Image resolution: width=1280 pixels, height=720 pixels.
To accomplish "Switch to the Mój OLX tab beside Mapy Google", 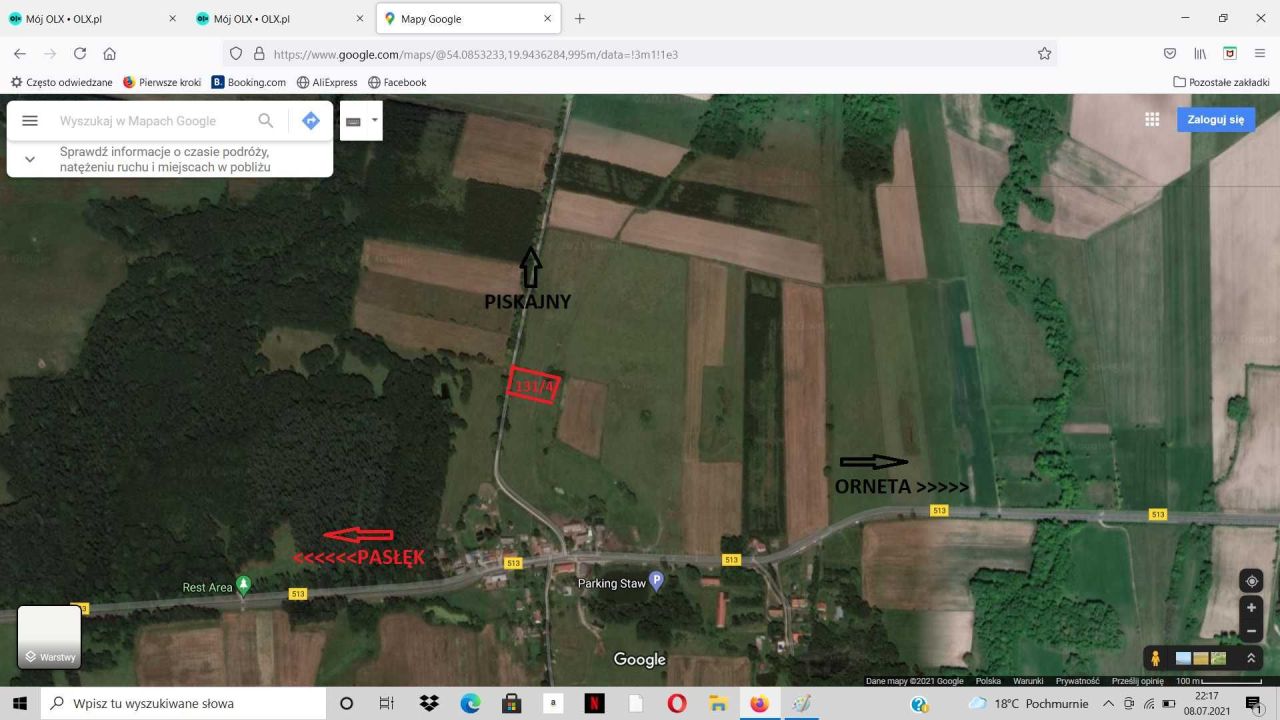I will click(x=280, y=18).
